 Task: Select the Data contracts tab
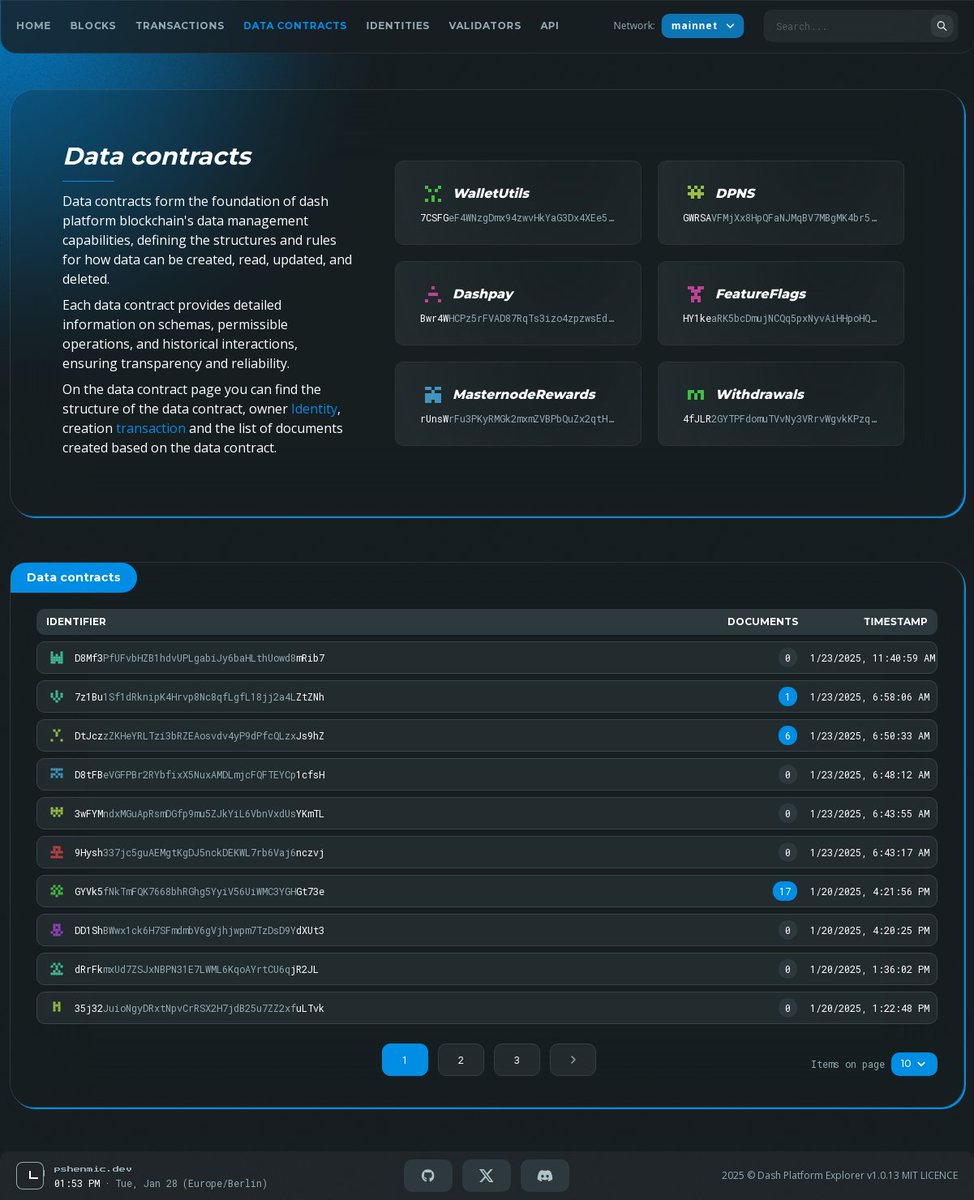pos(73,577)
